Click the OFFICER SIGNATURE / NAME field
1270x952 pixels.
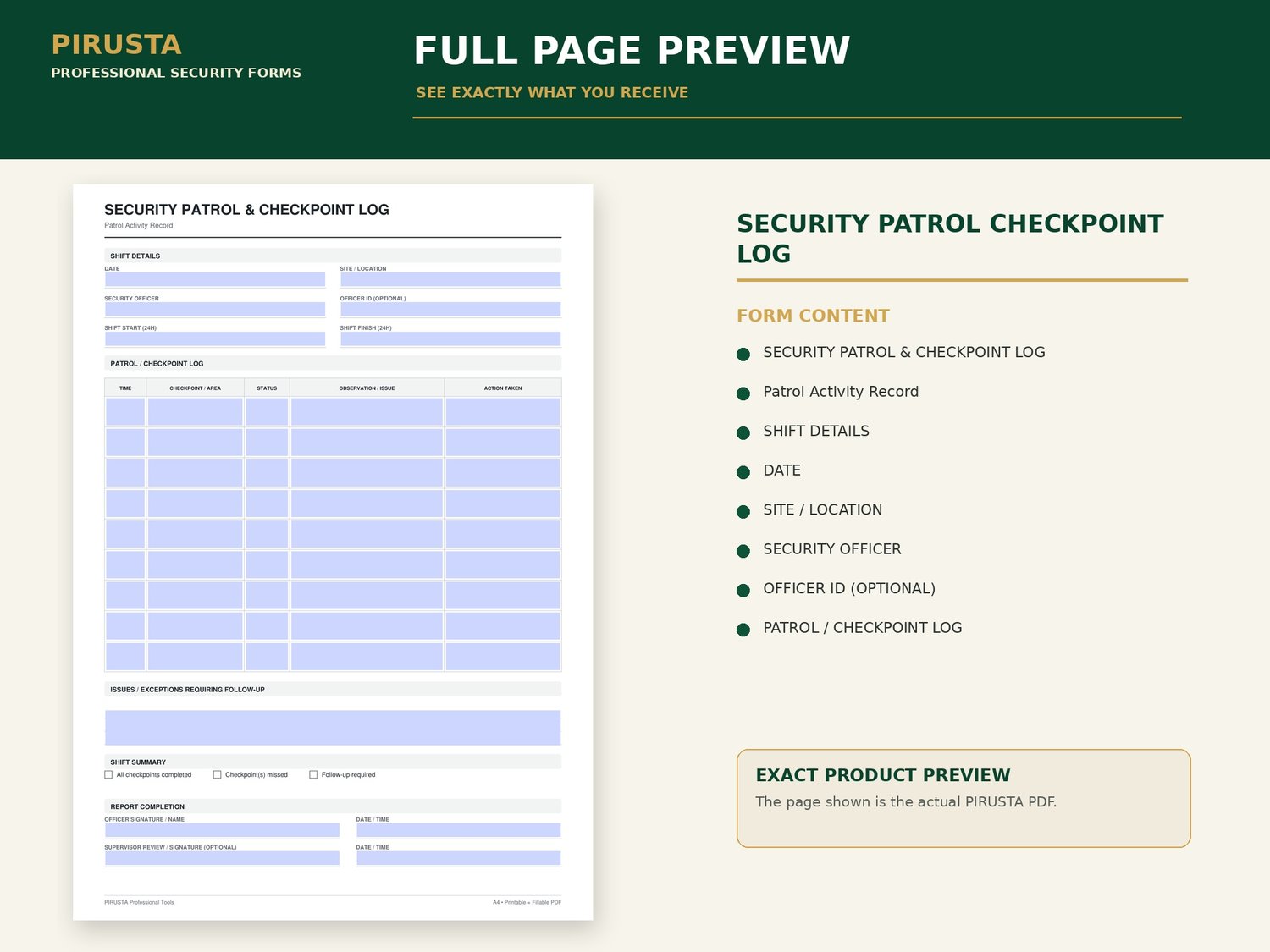(222, 830)
